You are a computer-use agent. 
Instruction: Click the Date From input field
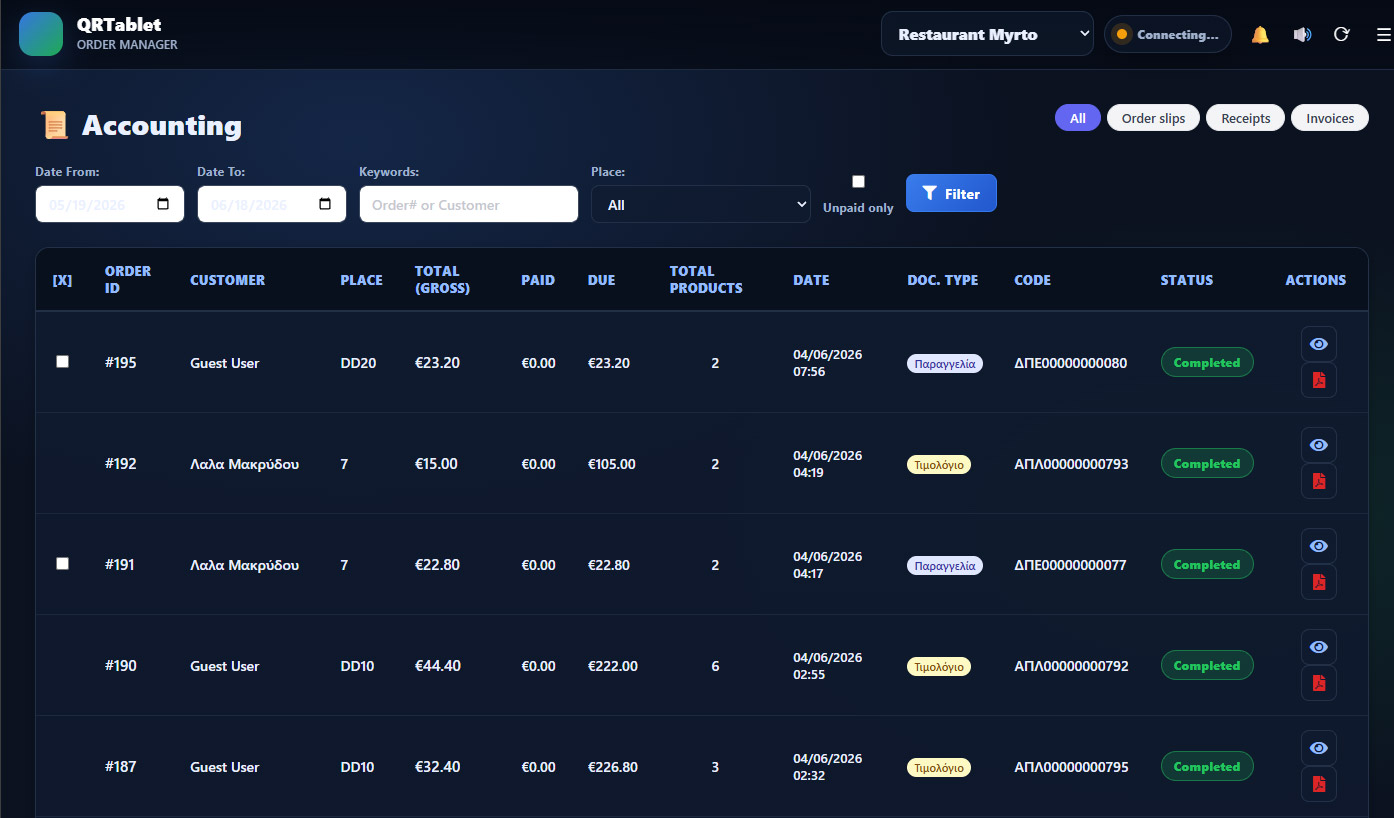[110, 204]
